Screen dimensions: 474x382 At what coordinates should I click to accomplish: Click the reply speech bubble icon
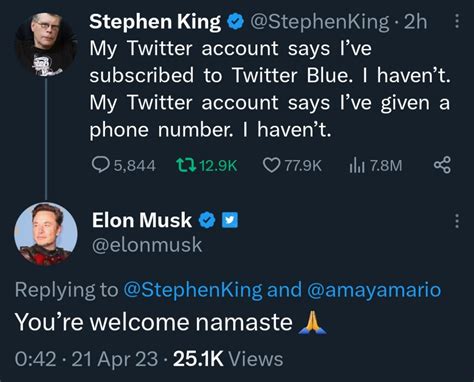[101, 165]
